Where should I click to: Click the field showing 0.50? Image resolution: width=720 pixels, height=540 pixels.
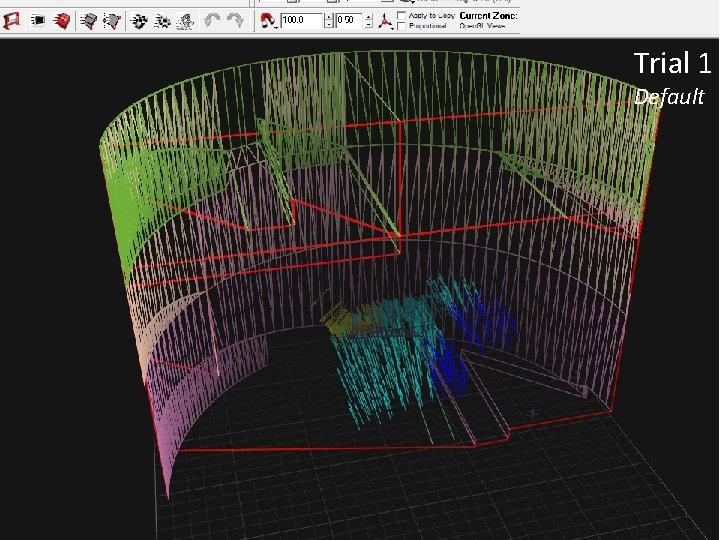(x=349, y=20)
